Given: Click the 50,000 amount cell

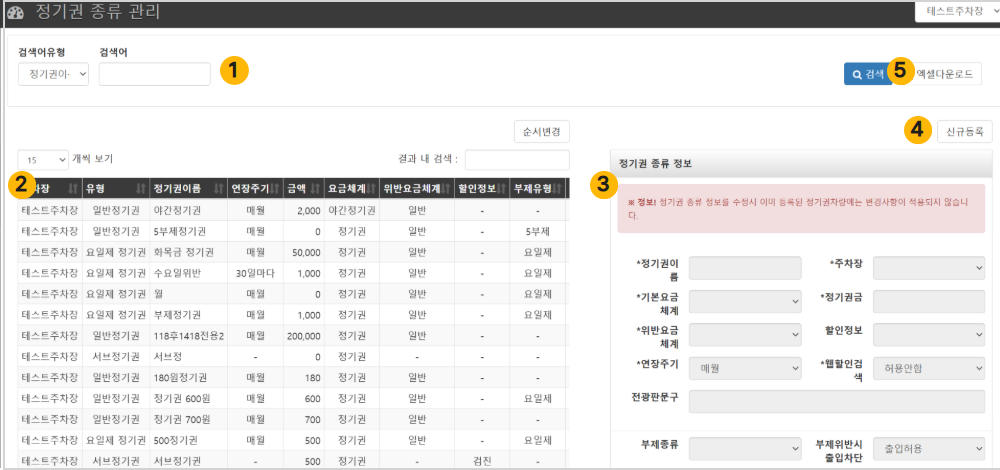Looking at the screenshot, I should (304, 252).
